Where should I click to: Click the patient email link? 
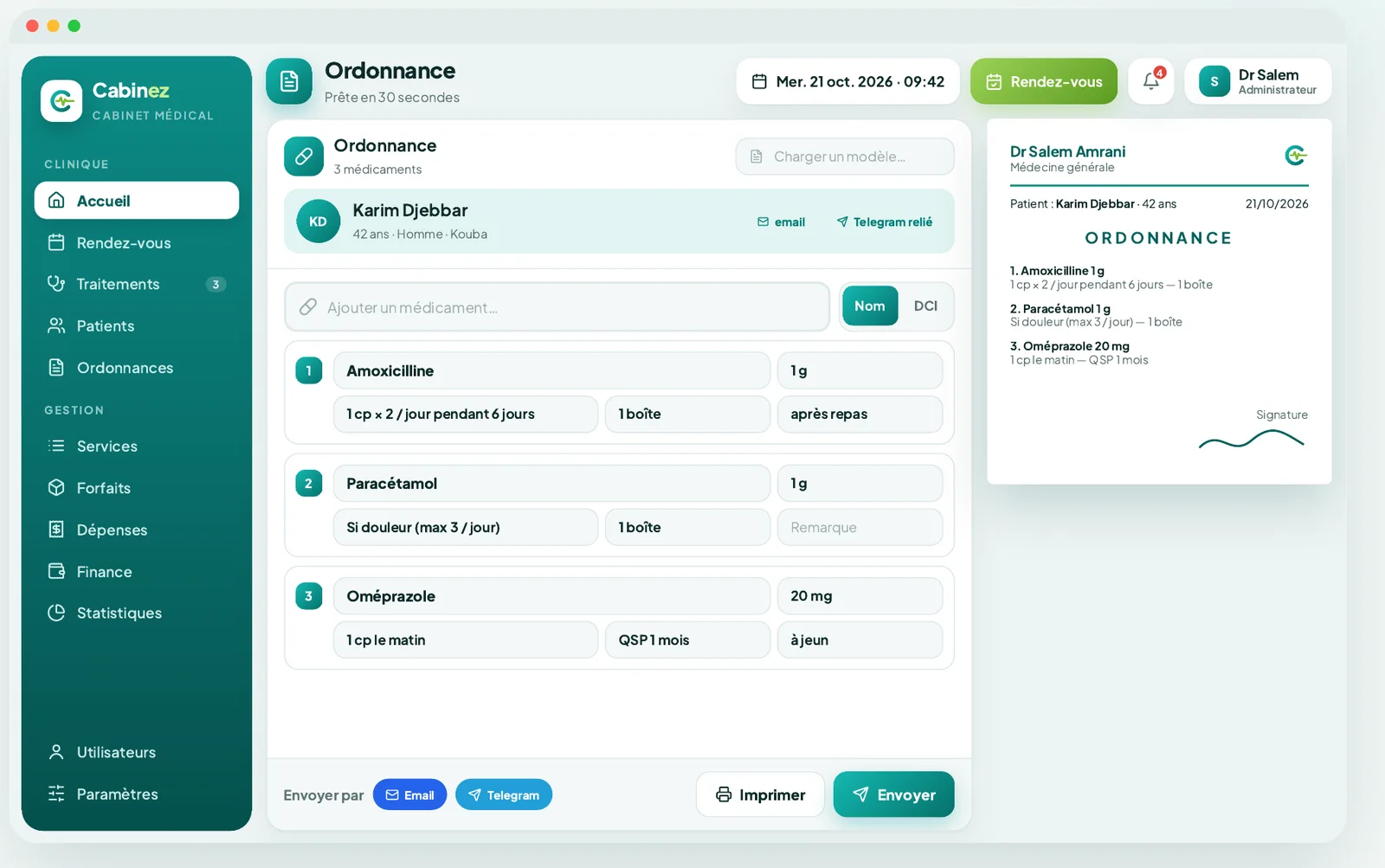pos(782,222)
